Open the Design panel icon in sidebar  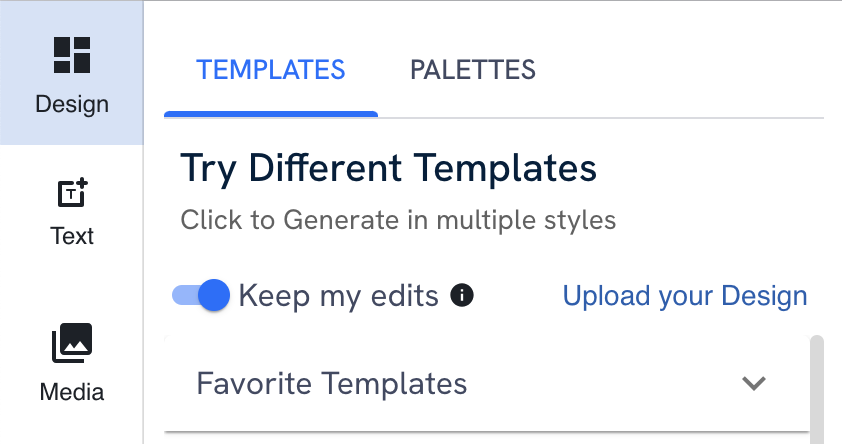(71, 55)
